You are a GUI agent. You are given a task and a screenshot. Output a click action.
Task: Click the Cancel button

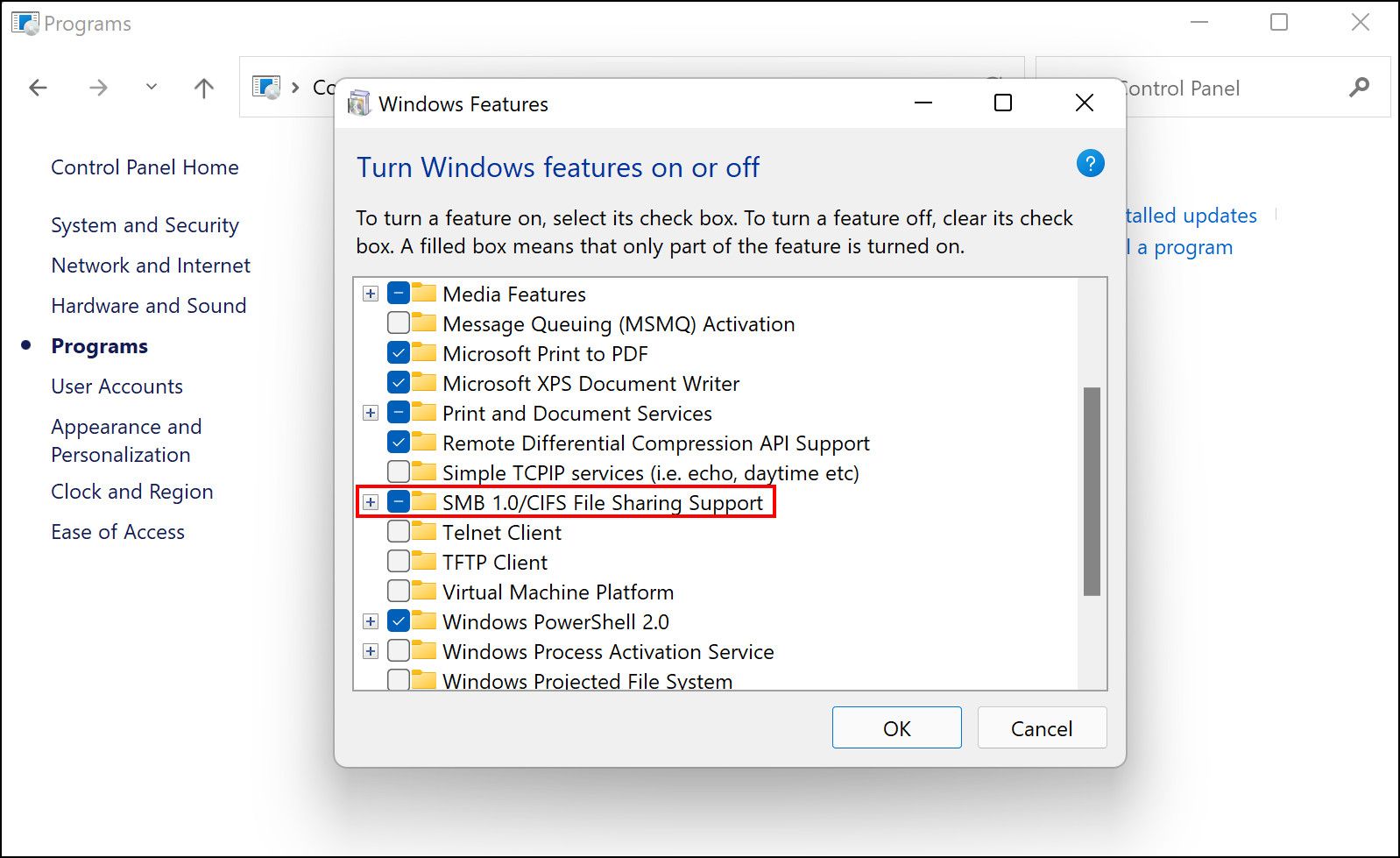pyautogui.click(x=1041, y=727)
